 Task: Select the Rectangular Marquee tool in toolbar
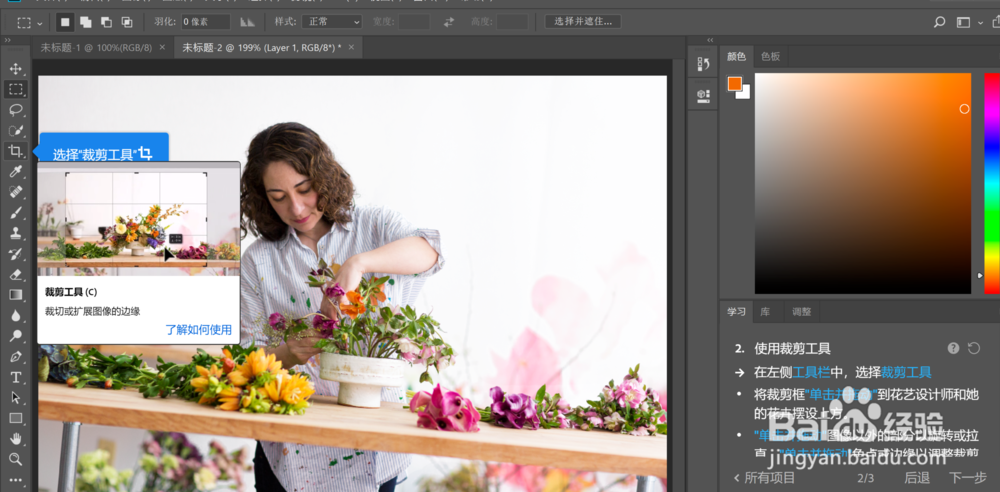[x=15, y=89]
